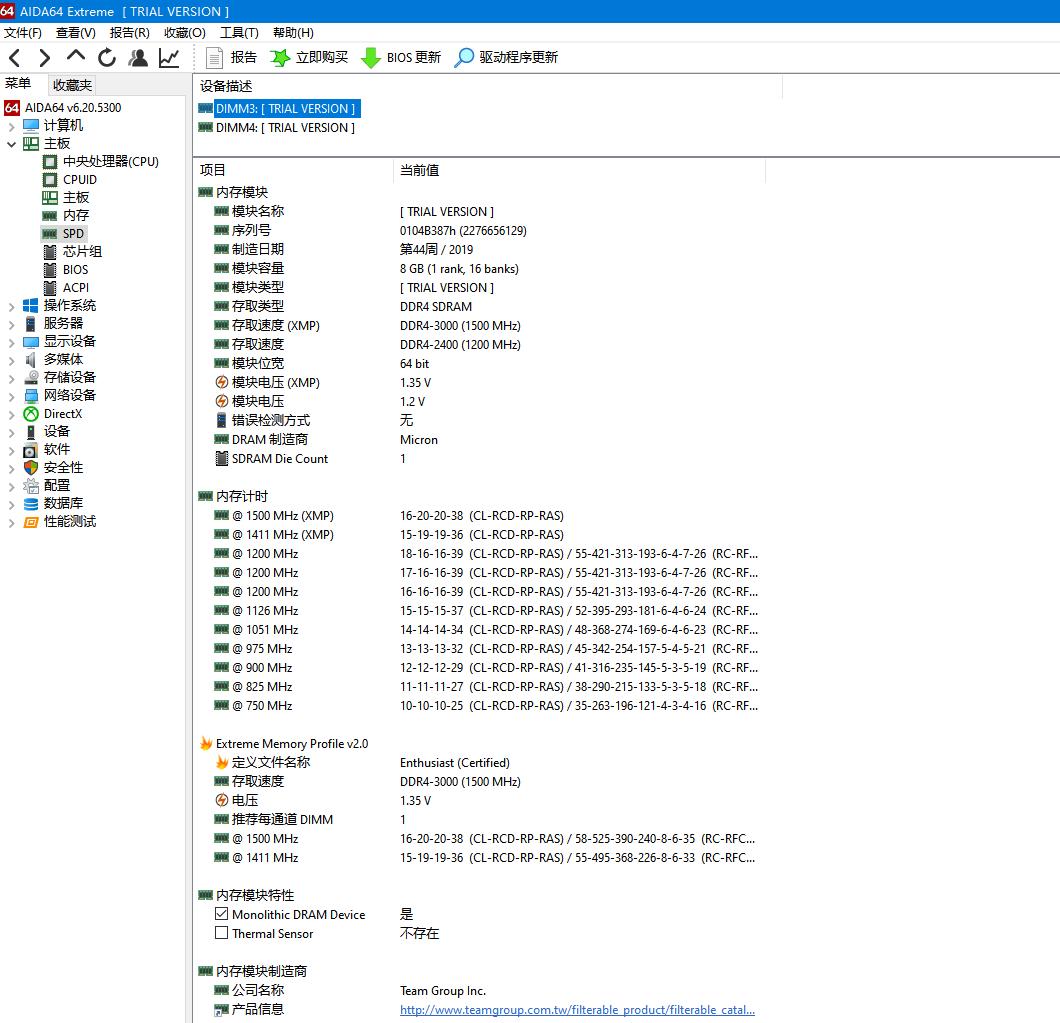This screenshot has width=1060, height=1023.
Task: Open the 文件(F) menu
Action: coord(22,32)
